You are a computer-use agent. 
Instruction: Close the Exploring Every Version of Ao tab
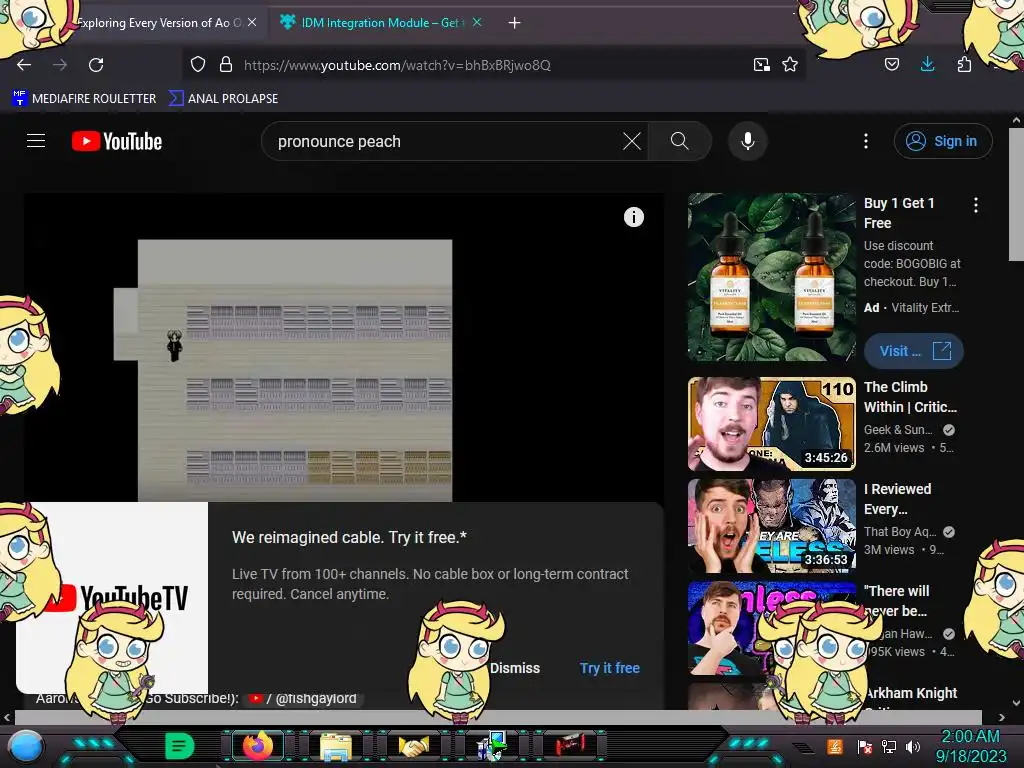click(x=252, y=22)
